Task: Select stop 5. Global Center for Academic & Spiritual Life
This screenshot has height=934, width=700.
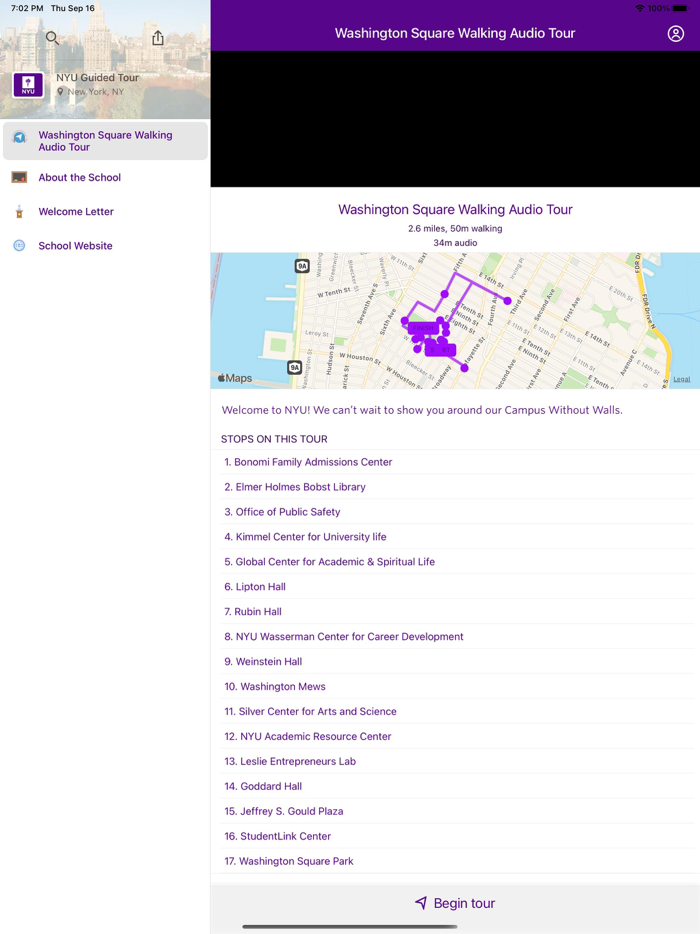Action: [x=455, y=562]
